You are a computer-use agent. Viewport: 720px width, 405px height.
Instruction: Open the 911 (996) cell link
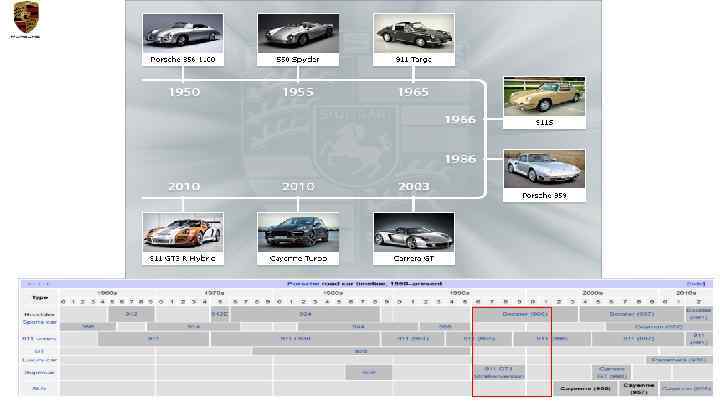[x=552, y=339]
